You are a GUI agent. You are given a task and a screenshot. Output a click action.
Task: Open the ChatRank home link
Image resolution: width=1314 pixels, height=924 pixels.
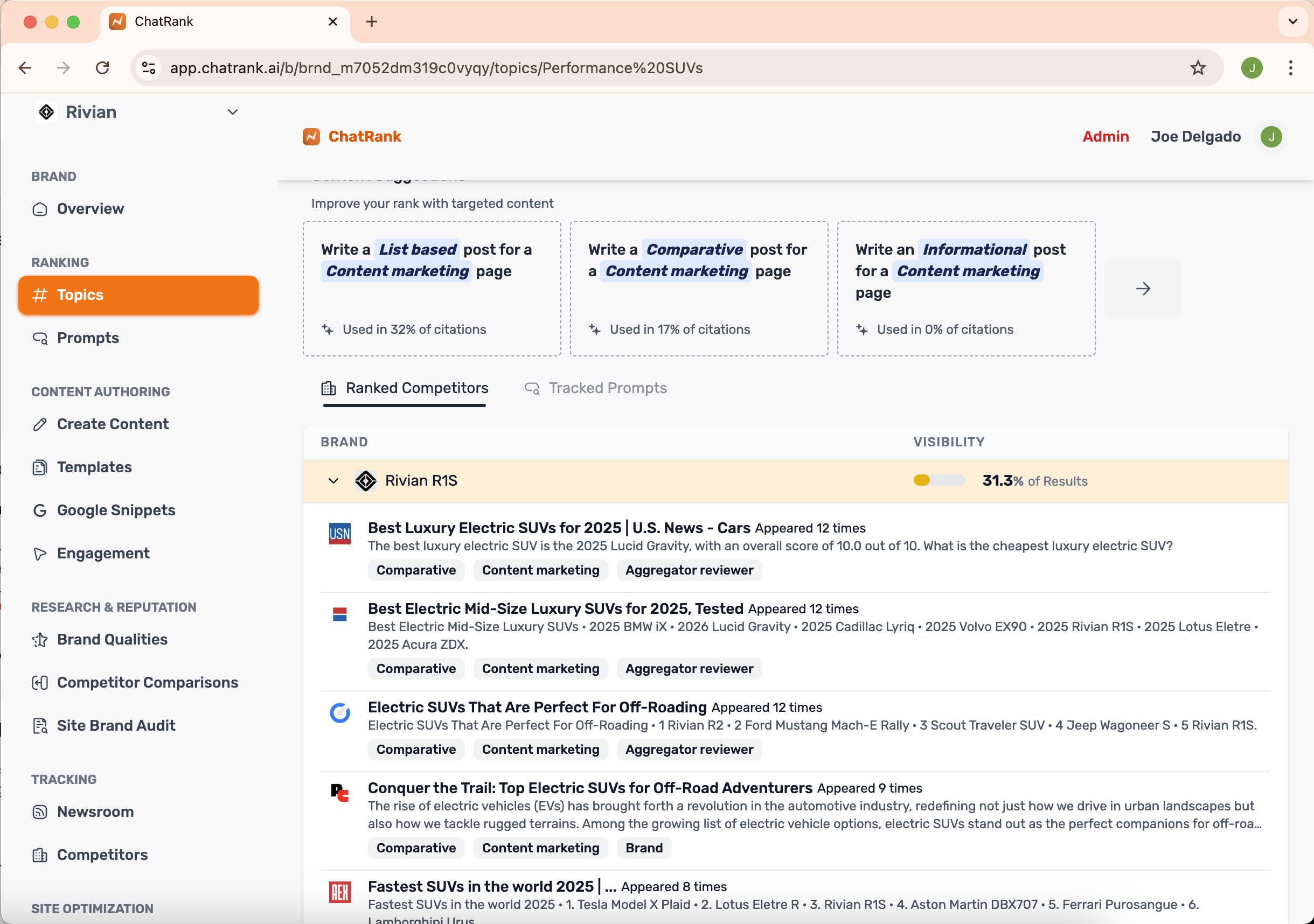(365, 137)
